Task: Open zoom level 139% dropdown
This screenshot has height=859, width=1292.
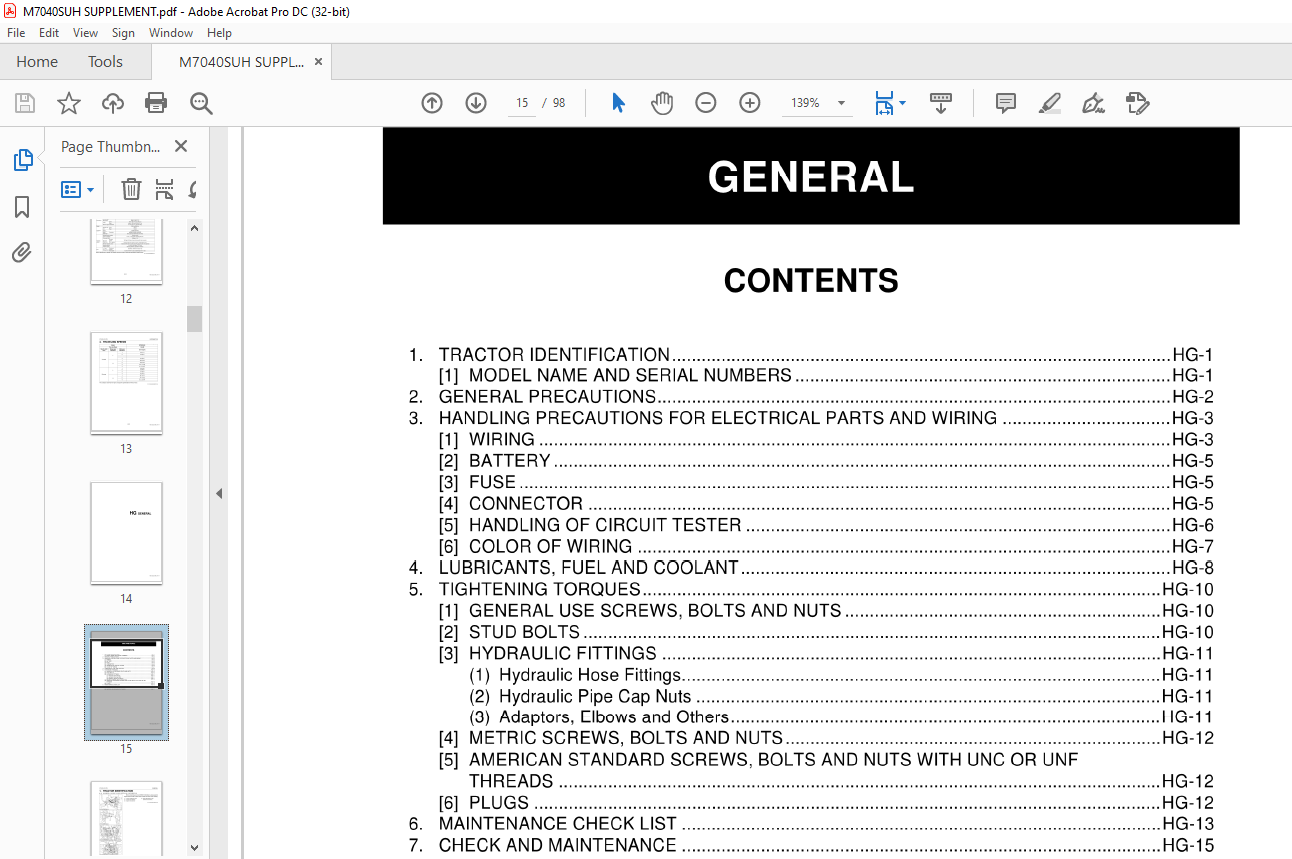Action: click(841, 103)
